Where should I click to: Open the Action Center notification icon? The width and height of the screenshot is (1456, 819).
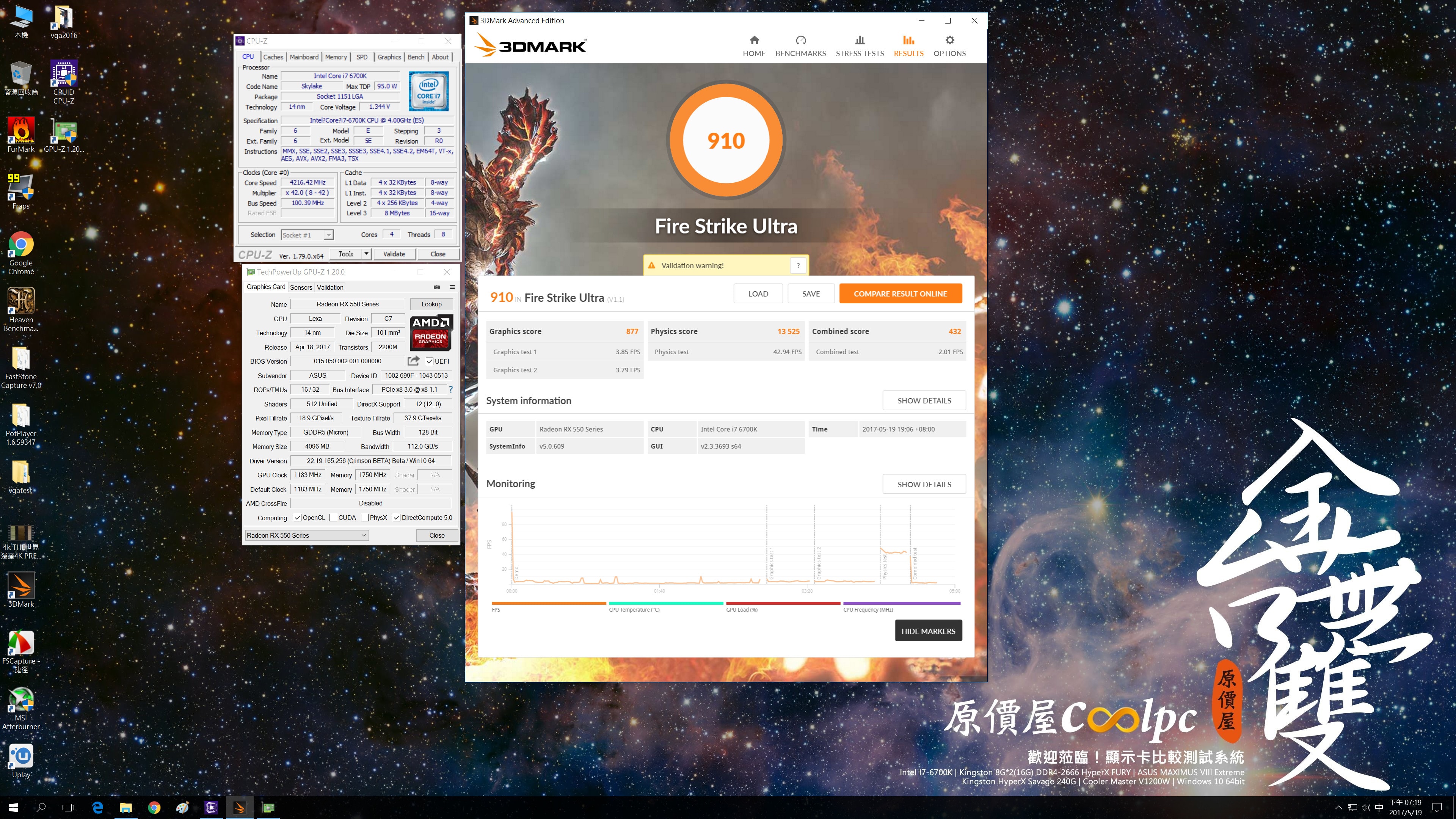(x=1437, y=808)
